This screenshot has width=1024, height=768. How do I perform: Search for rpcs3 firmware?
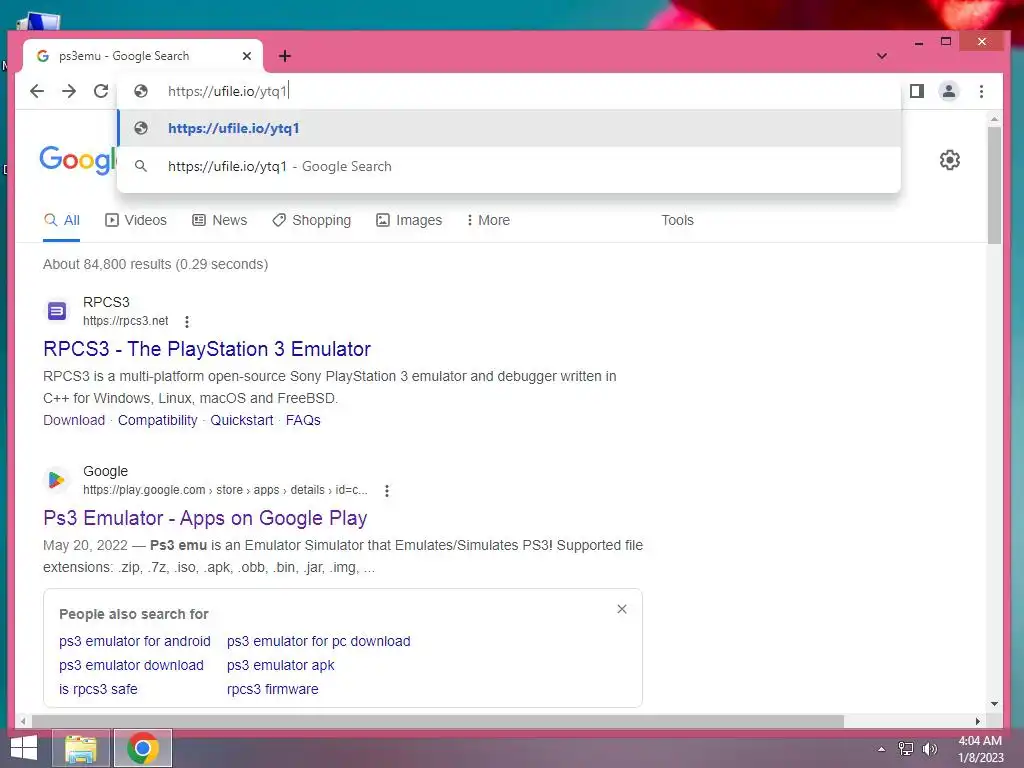click(x=272, y=690)
